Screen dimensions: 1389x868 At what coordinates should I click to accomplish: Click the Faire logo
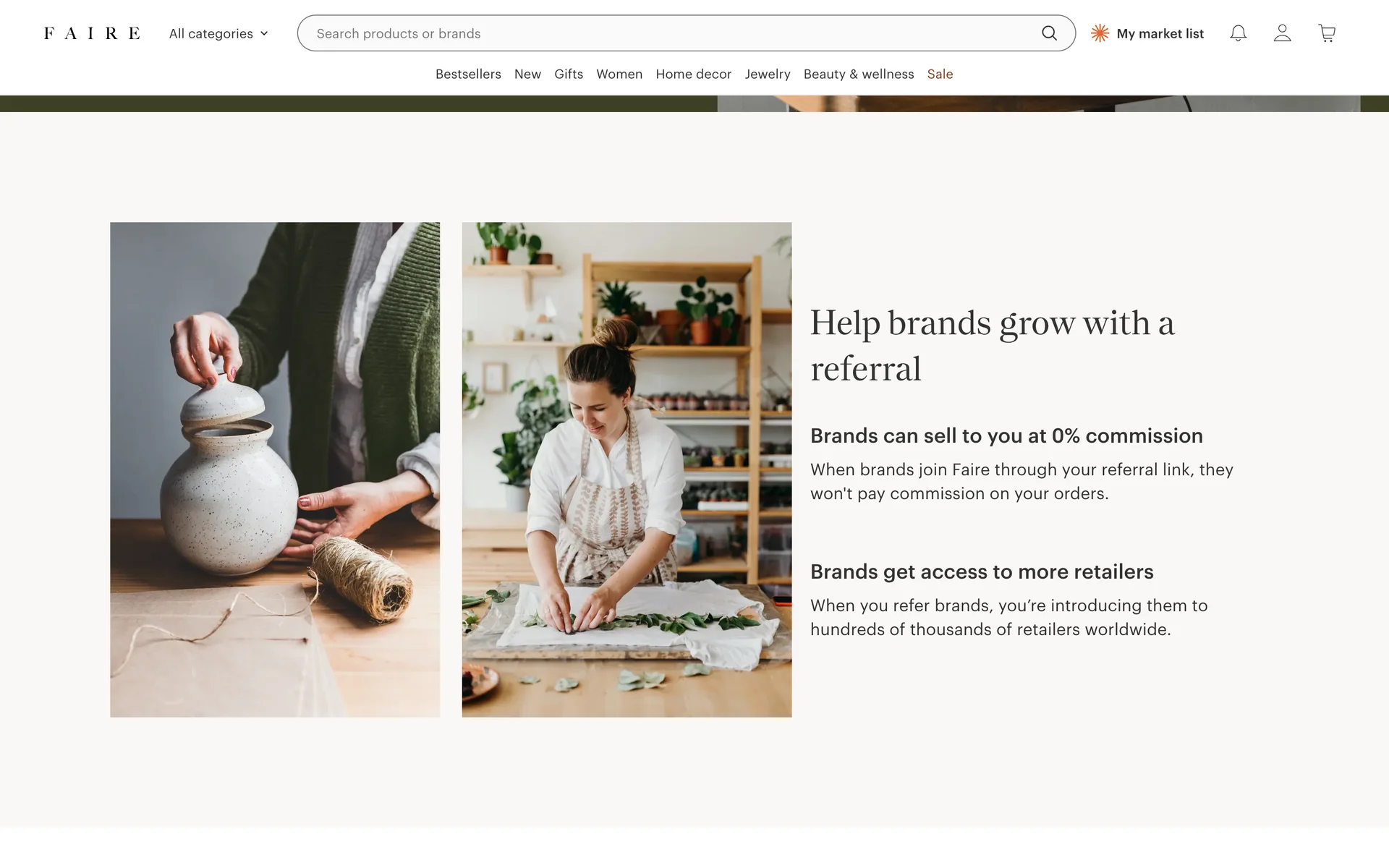tap(92, 33)
